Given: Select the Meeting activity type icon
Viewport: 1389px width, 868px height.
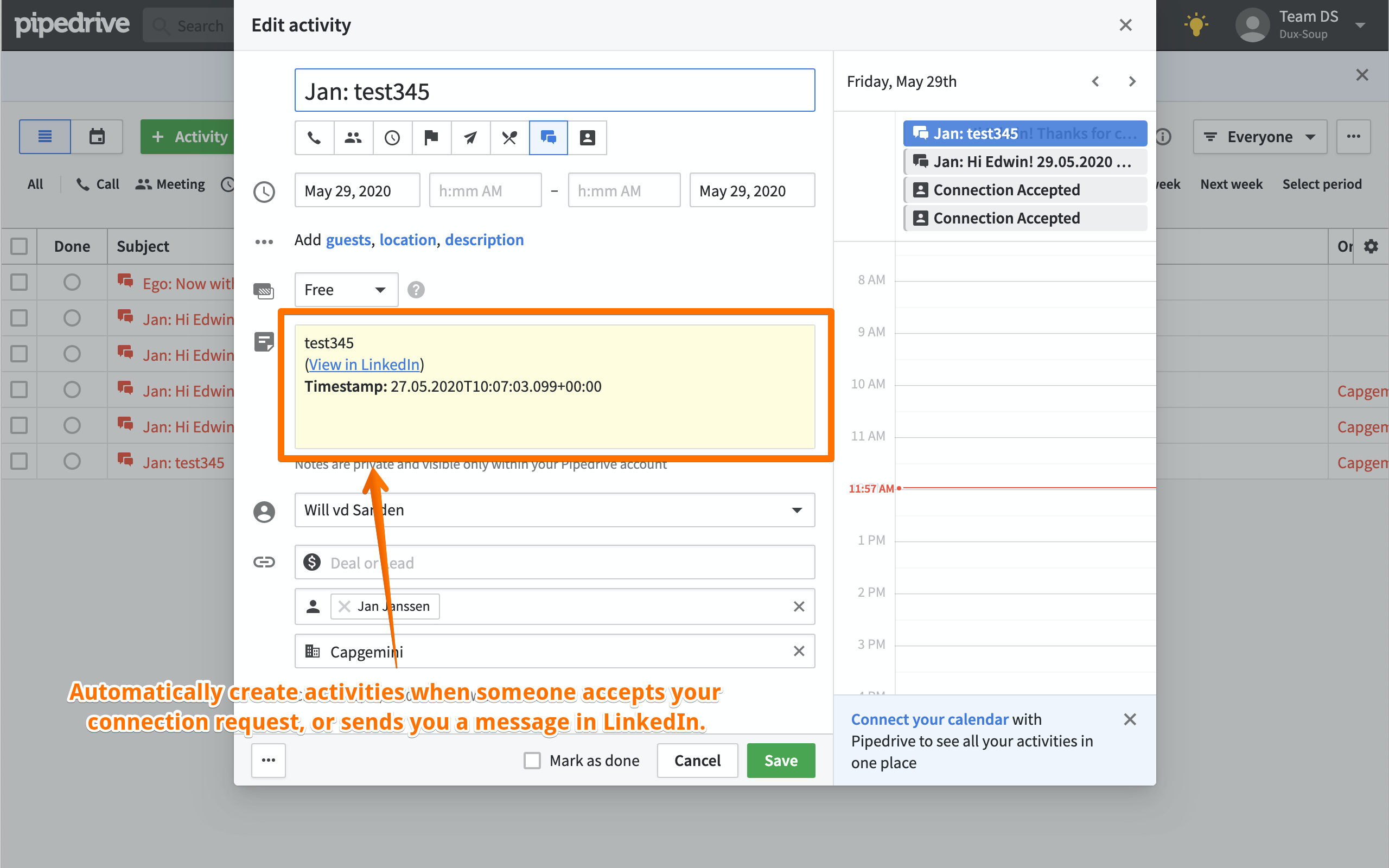Looking at the screenshot, I should click(353, 138).
